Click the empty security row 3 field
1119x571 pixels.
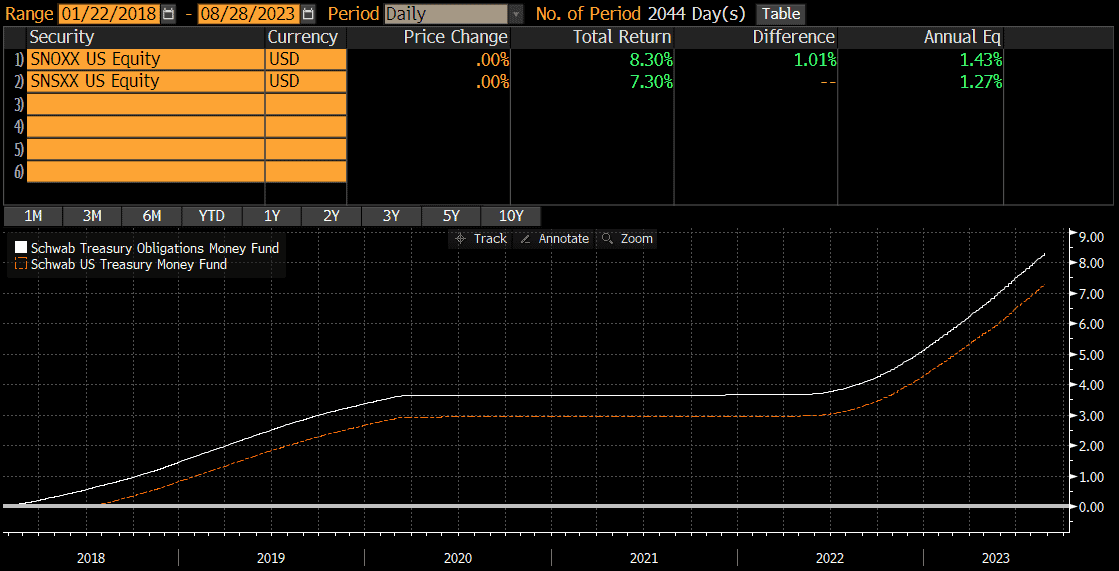click(x=145, y=104)
